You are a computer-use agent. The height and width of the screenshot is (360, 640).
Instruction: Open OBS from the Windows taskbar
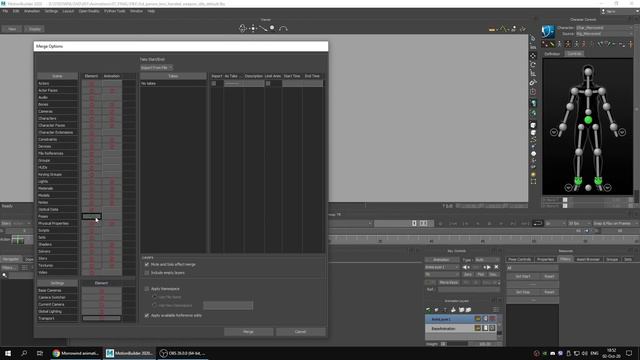pos(184,353)
